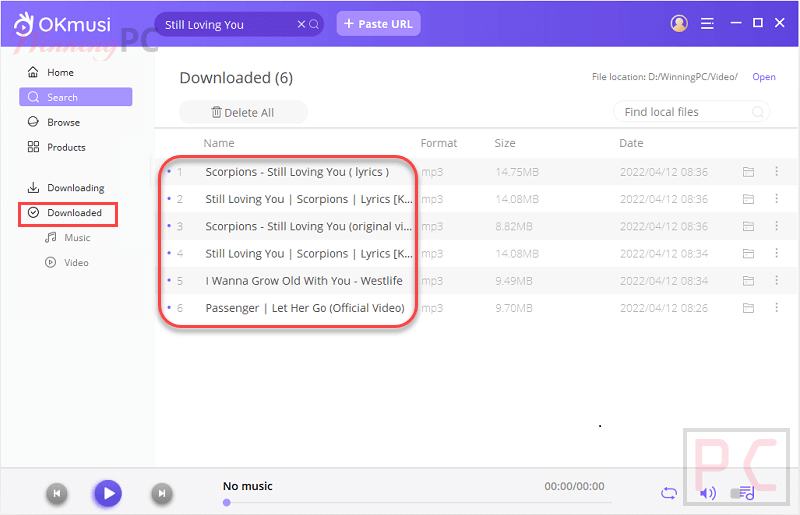This screenshot has height=515, width=800.
Task: Open Browse in the sidebar
Action: pos(54,122)
